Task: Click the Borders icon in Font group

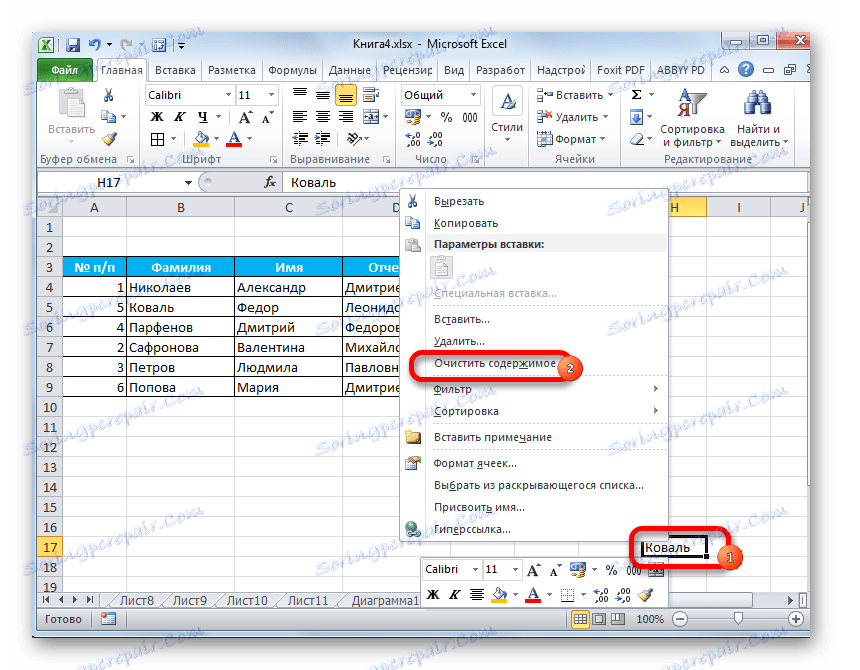Action: click(x=157, y=139)
